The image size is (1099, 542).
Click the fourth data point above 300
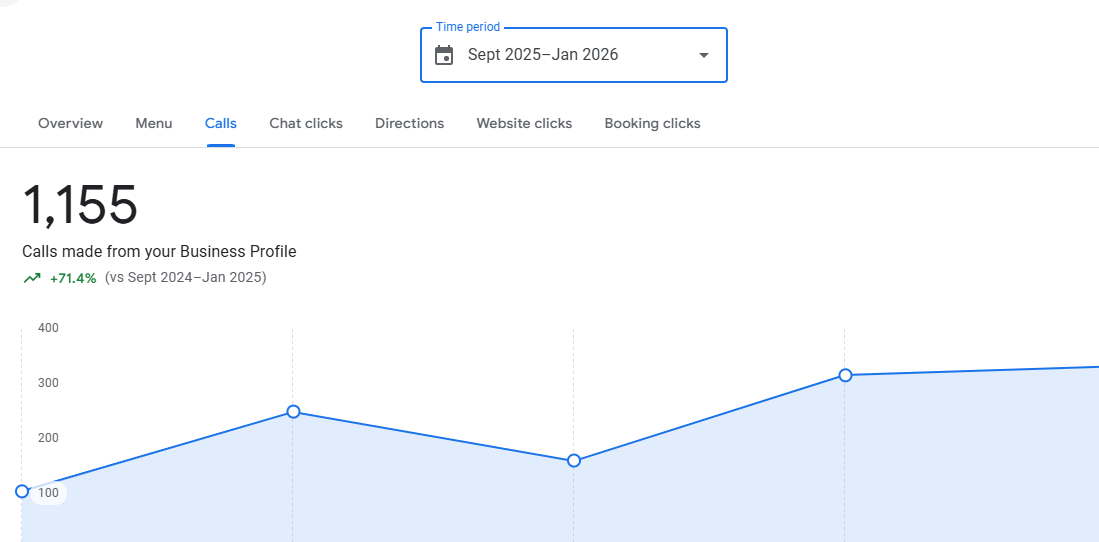click(x=845, y=375)
